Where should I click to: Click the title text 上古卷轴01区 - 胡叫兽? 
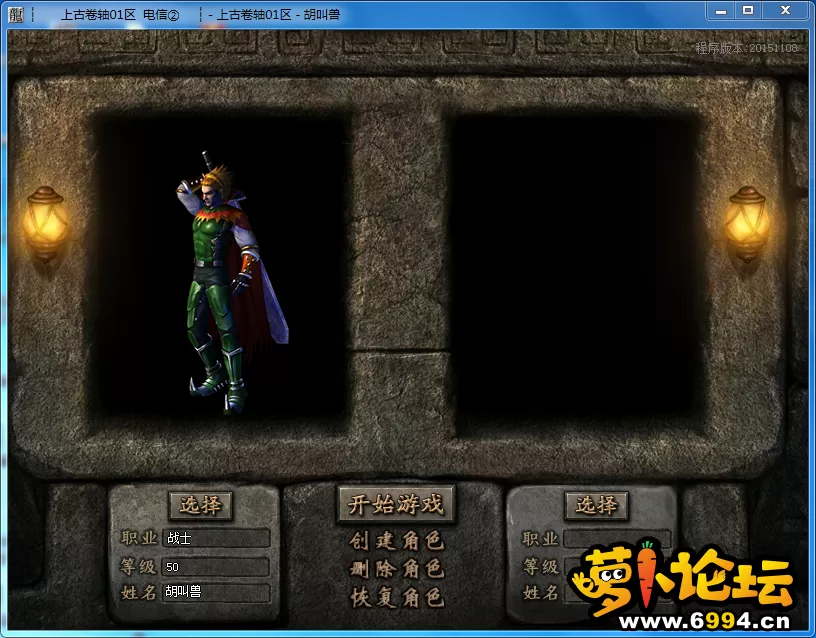(278, 15)
